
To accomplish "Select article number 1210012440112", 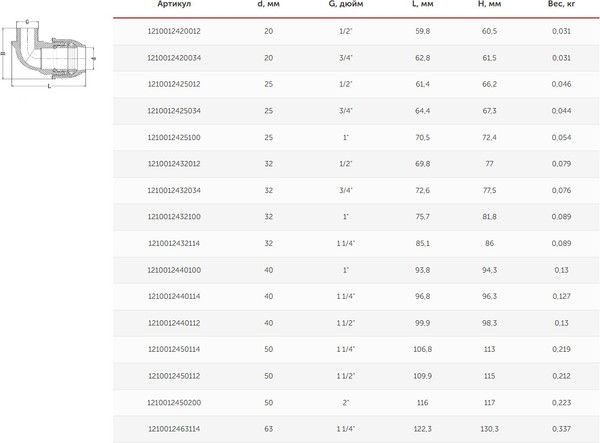I will point(174,323).
